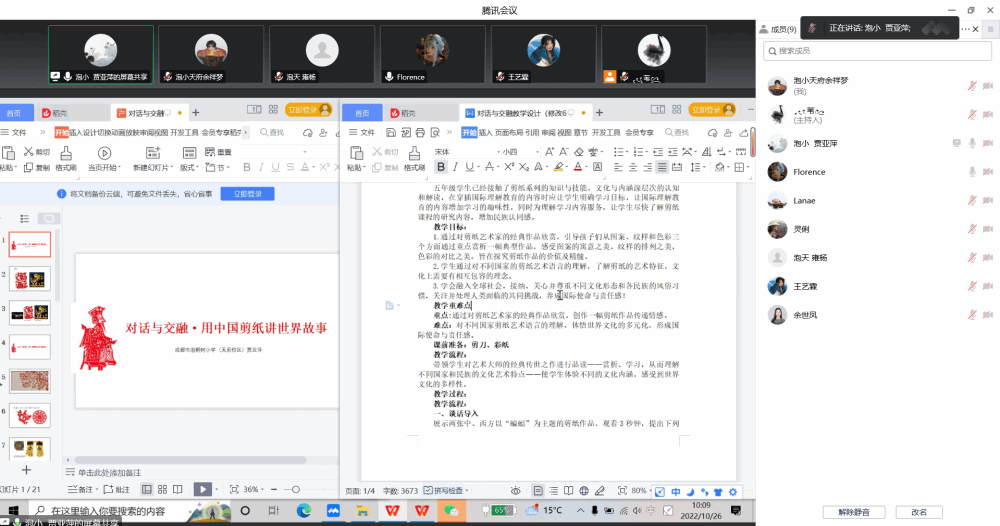Click 搜索成员 member search field

point(877,51)
